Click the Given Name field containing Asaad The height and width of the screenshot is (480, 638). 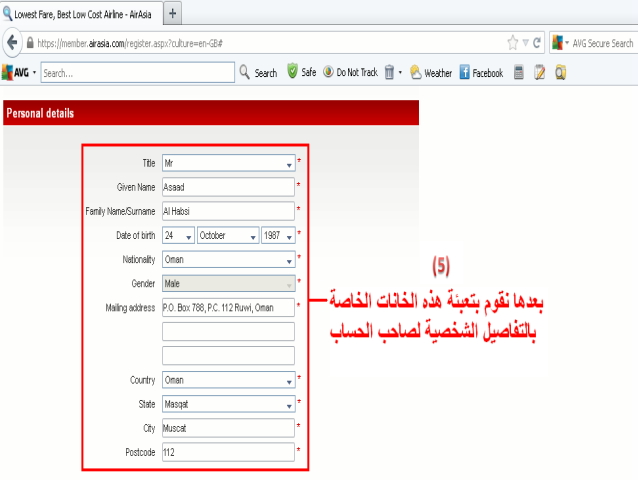(227, 186)
